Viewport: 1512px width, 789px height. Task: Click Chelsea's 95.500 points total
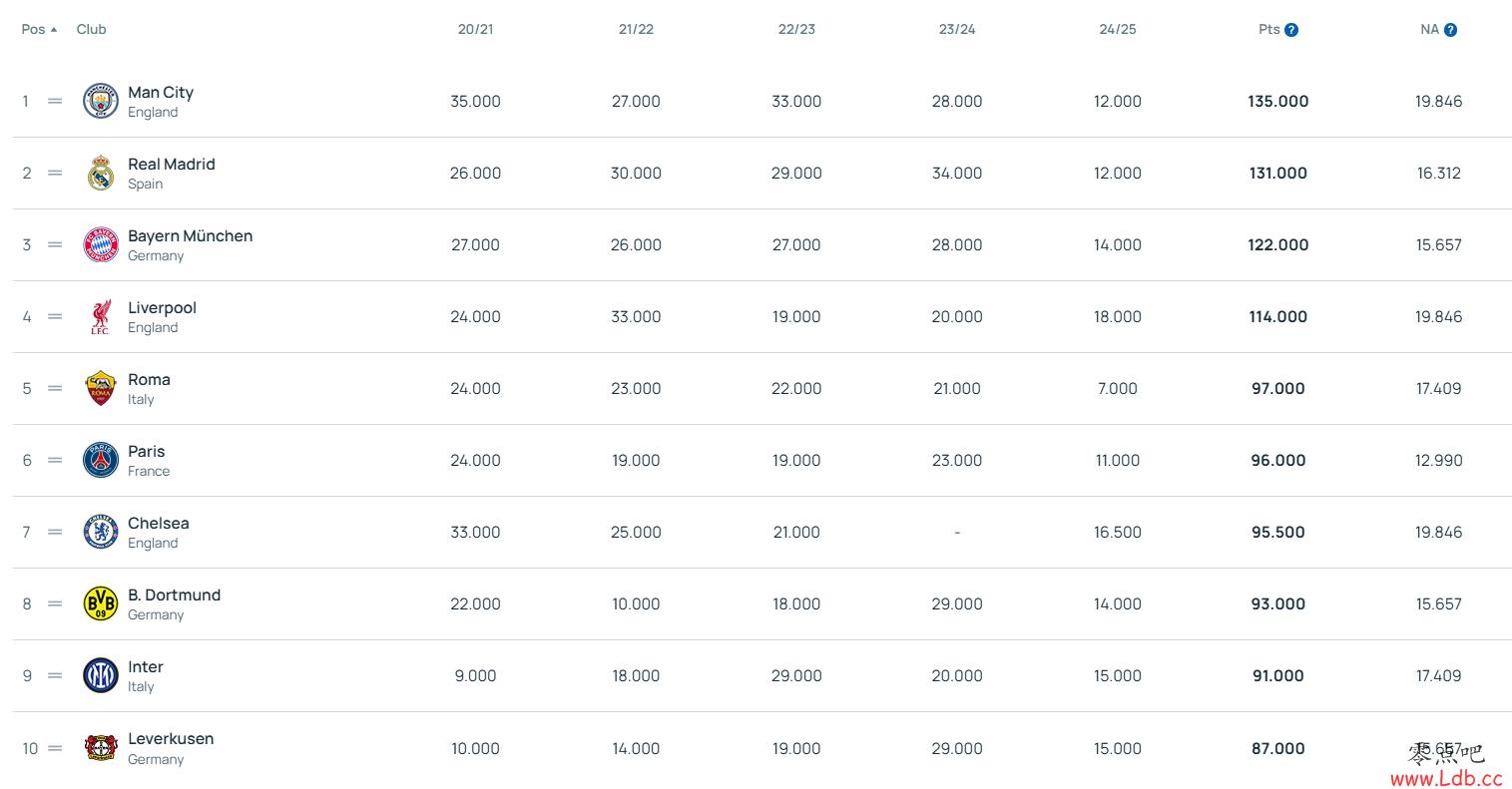tap(1278, 533)
